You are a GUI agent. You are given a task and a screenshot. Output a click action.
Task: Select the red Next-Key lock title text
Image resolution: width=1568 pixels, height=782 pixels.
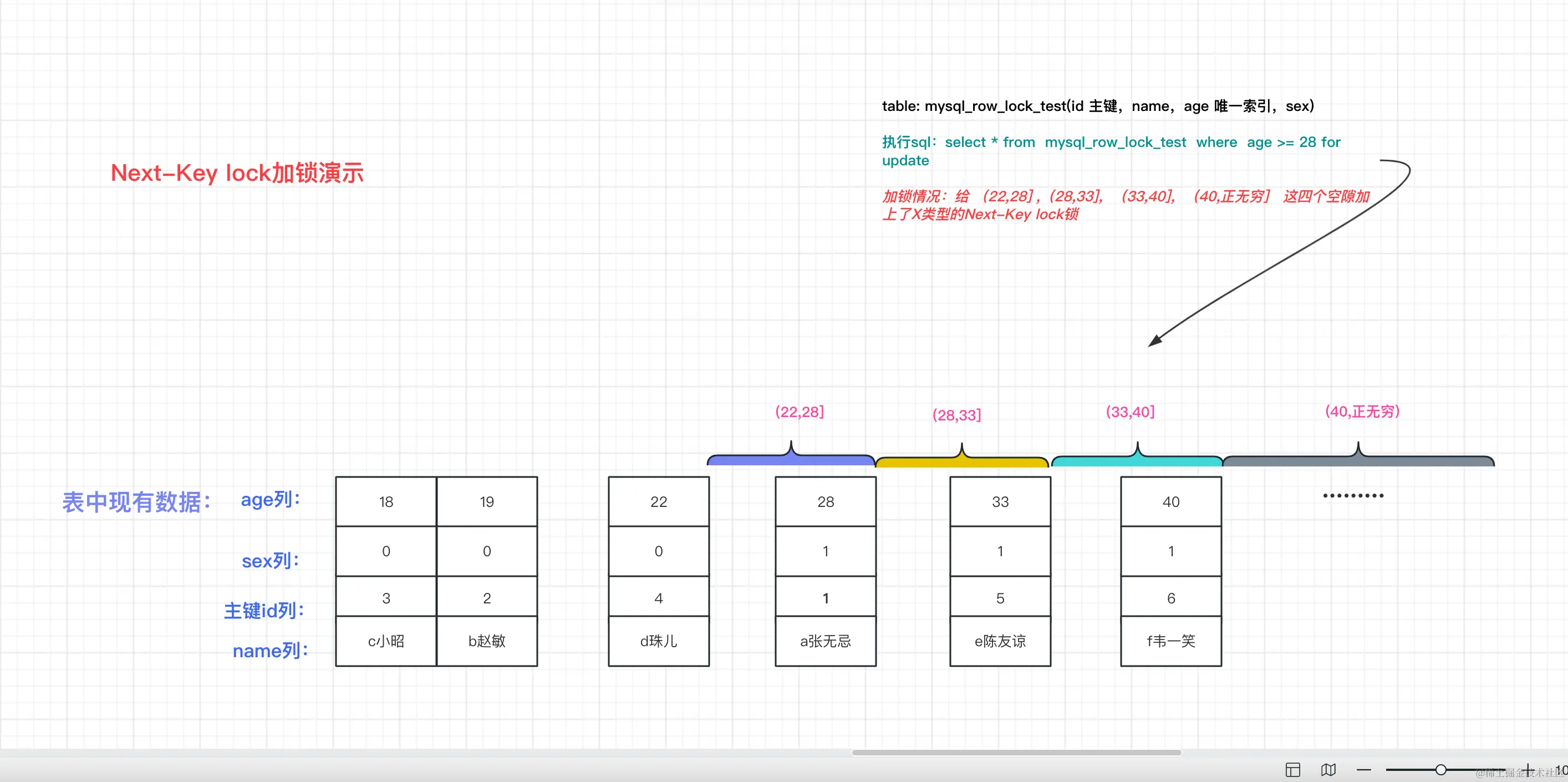237,173
